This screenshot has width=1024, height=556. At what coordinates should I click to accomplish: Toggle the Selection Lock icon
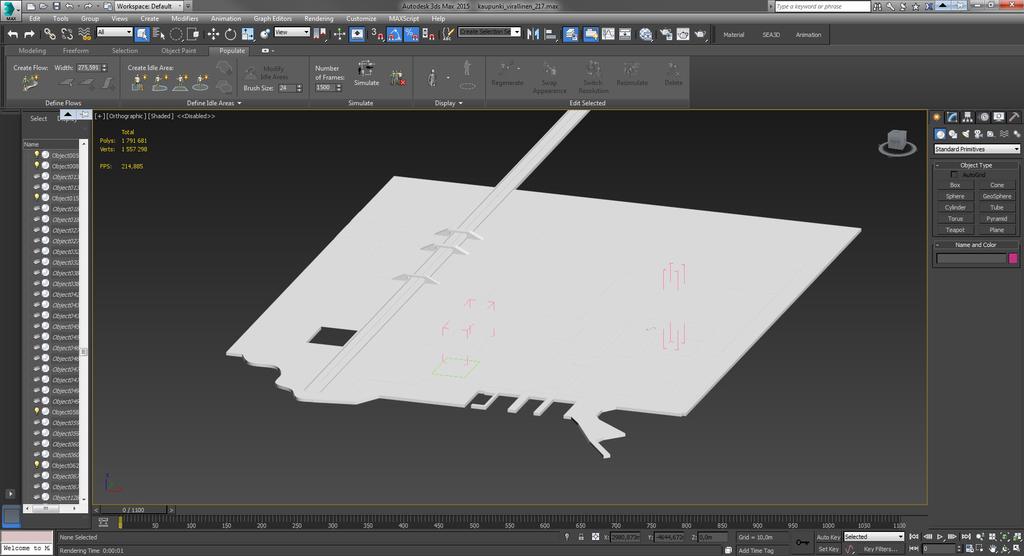pyautogui.click(x=581, y=536)
